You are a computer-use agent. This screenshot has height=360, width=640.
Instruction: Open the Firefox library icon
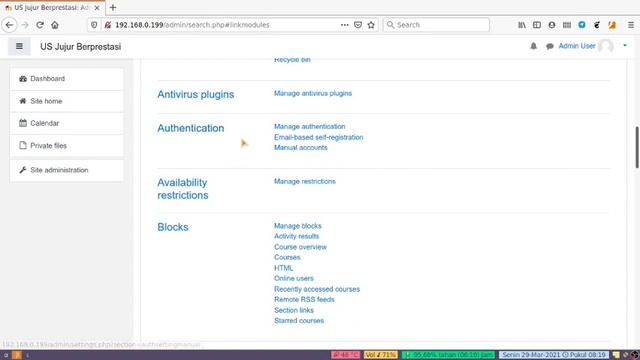[522, 25]
